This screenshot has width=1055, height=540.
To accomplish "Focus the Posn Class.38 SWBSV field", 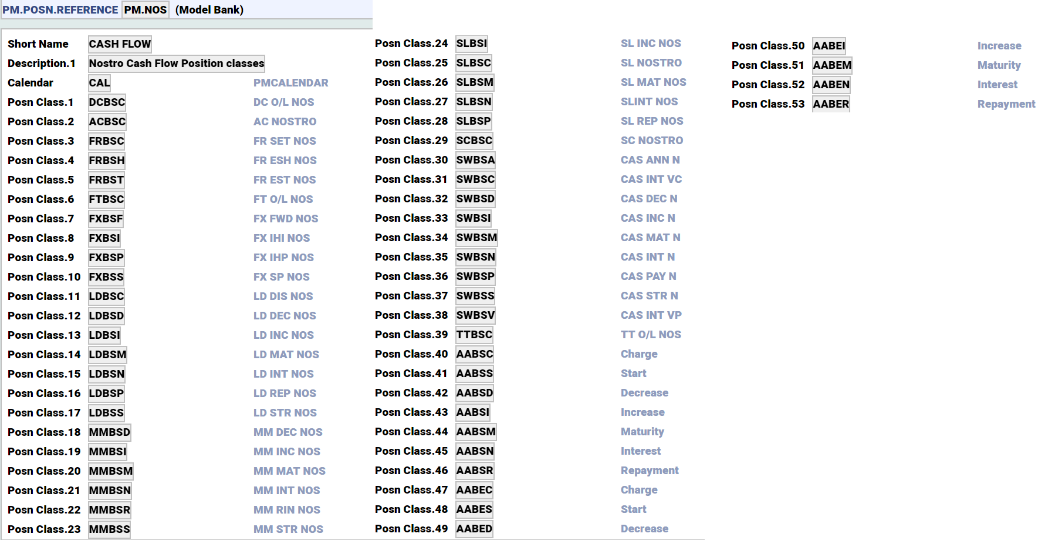I will [476, 316].
